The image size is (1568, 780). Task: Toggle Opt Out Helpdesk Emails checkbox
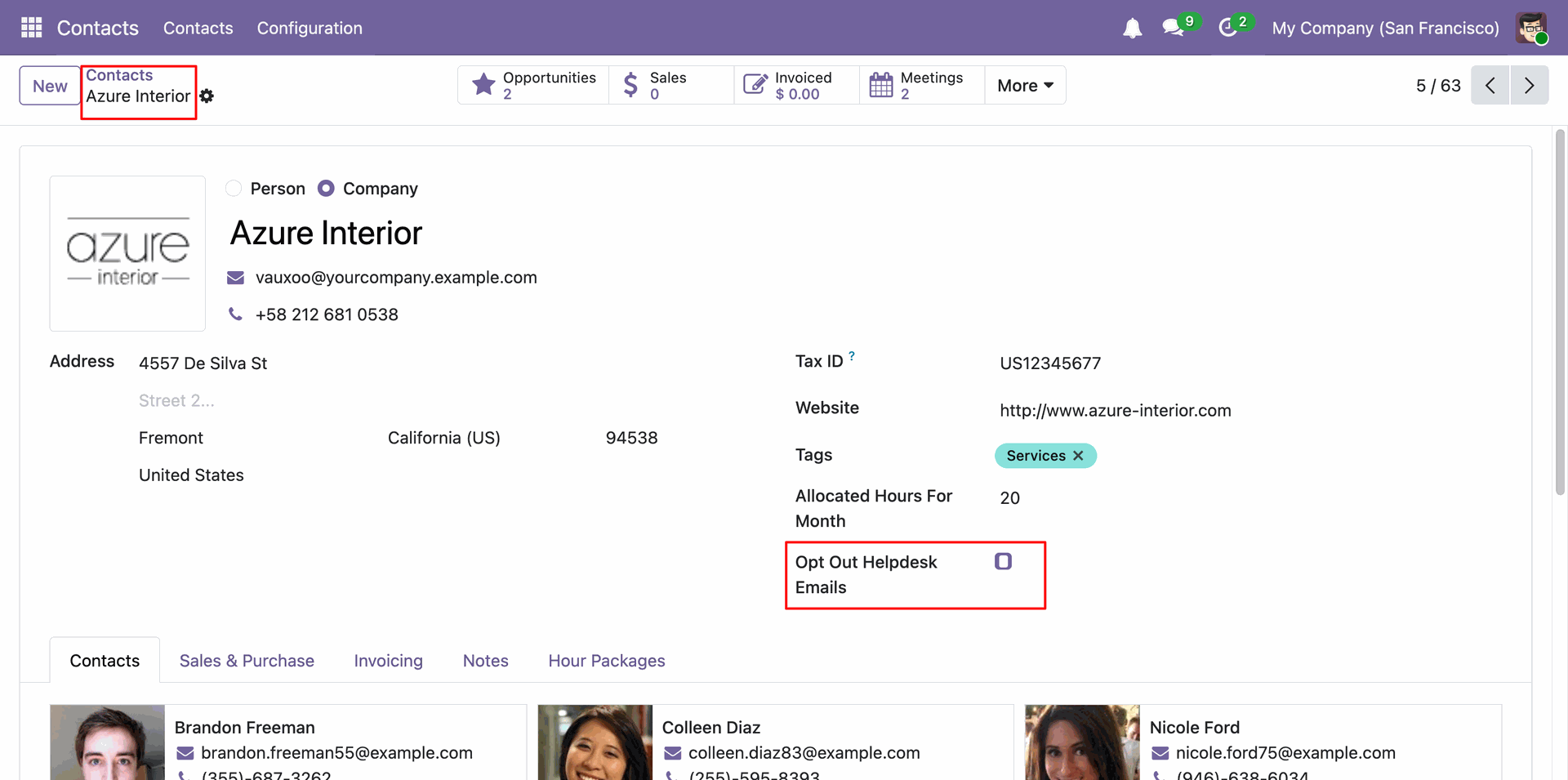[1003, 562]
